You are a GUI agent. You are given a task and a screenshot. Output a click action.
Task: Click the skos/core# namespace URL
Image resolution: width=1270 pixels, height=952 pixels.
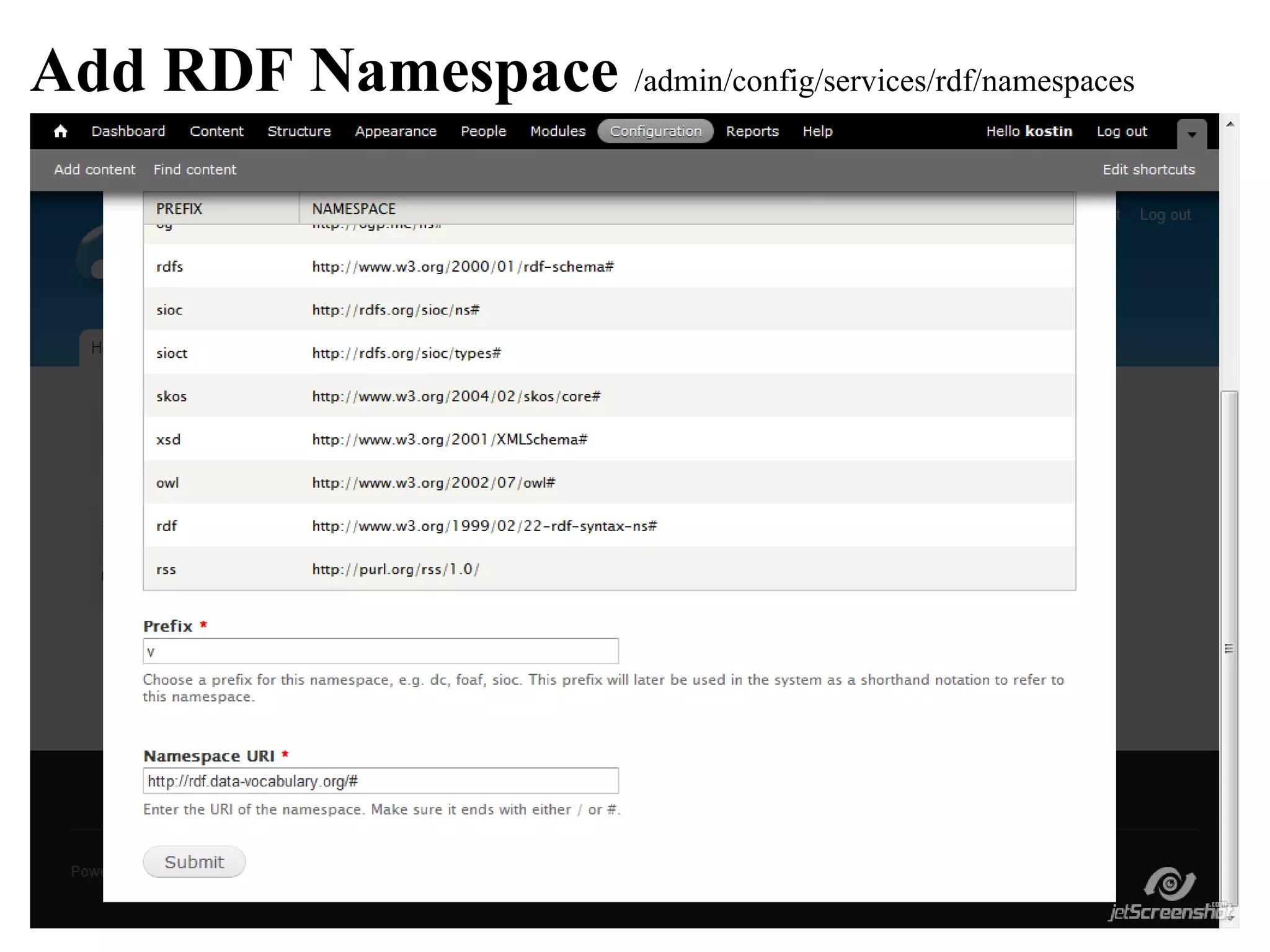click(456, 396)
